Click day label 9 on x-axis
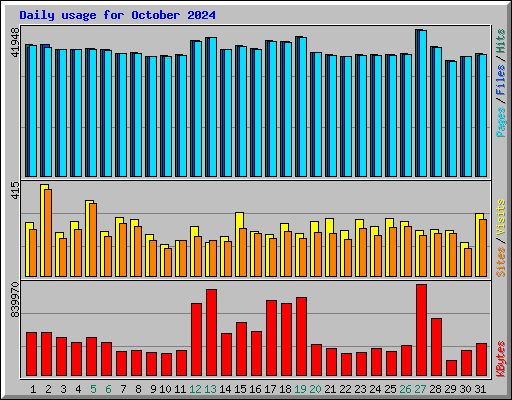The image size is (512, 400). (153, 389)
